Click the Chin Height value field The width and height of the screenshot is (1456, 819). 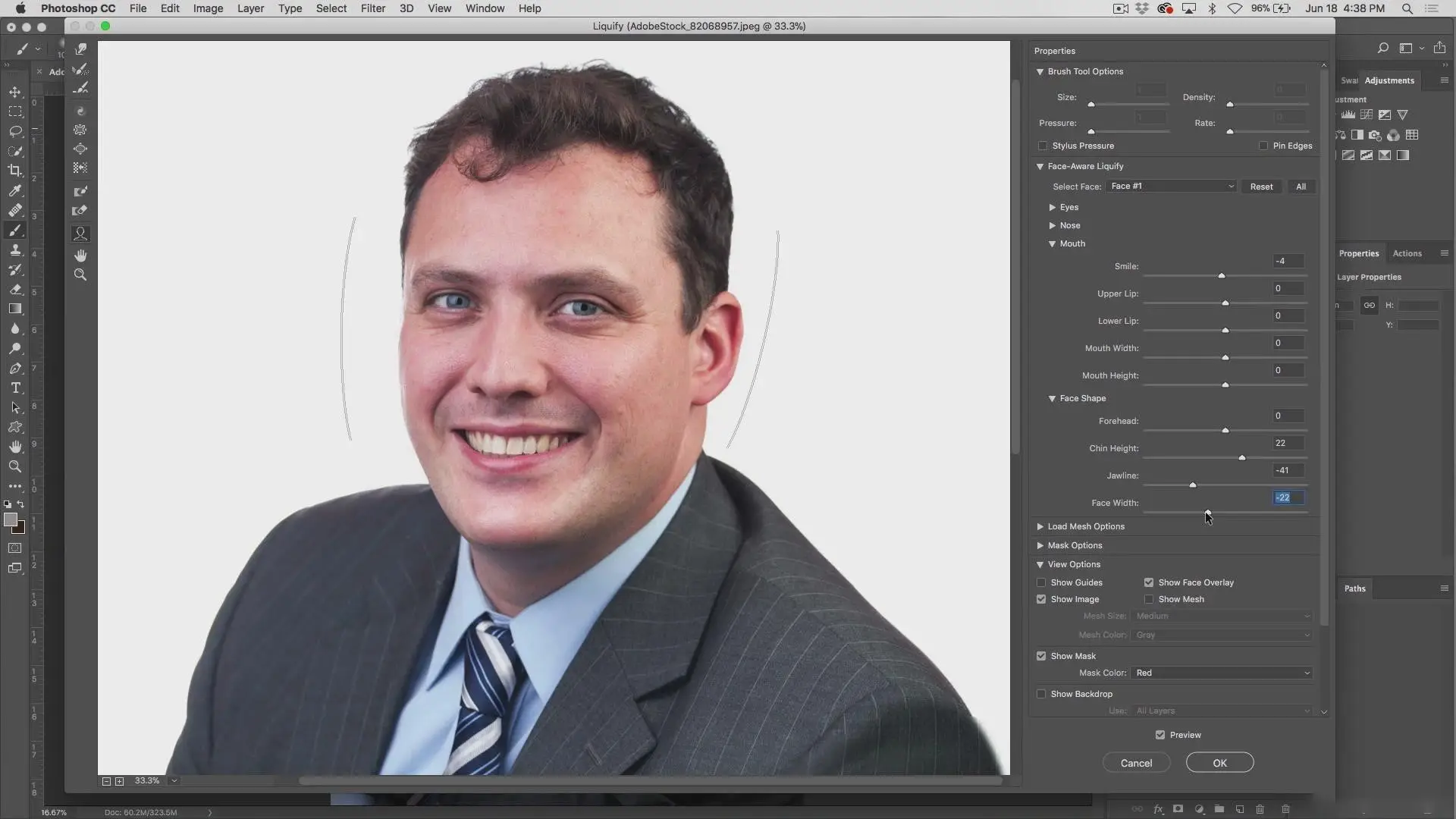[x=1288, y=443]
